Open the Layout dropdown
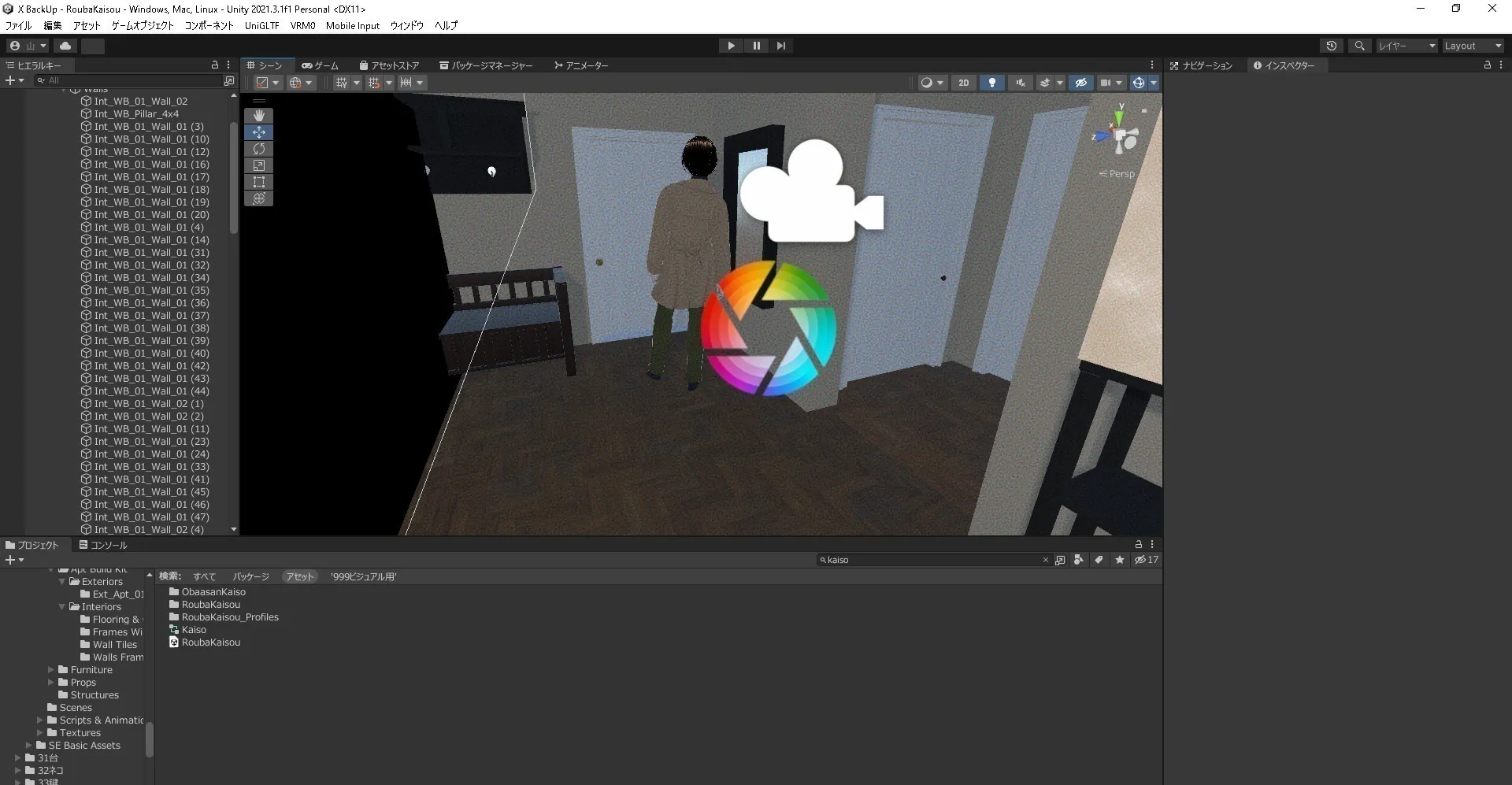This screenshot has height=785, width=1512. 1472,46
